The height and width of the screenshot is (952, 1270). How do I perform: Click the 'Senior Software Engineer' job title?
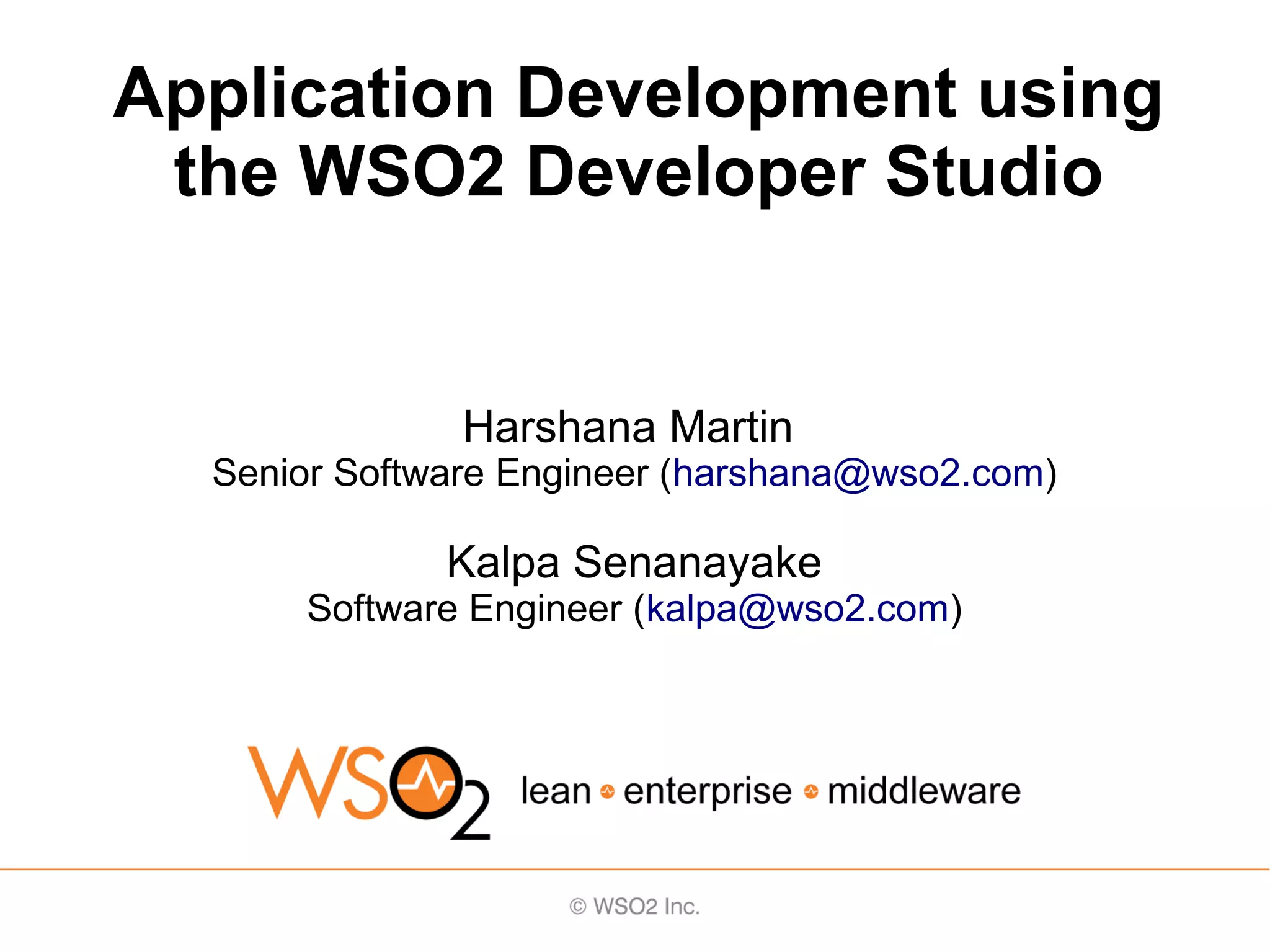(x=430, y=474)
